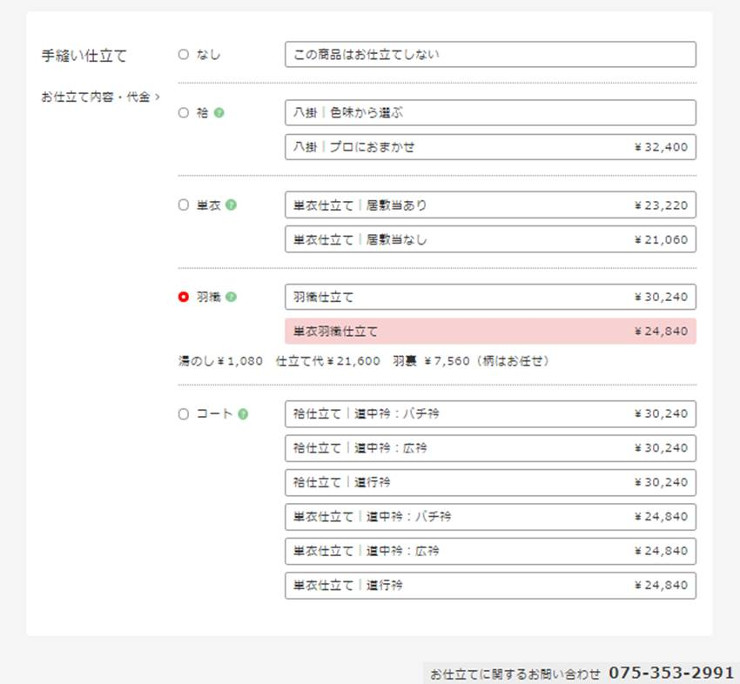
Task: Click the help icon beside 単衣
Action: click(231, 205)
